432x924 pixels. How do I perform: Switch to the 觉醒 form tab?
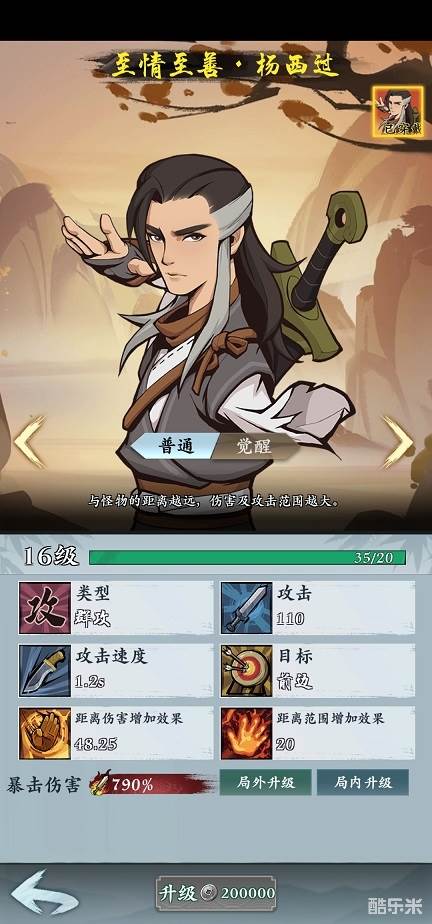coord(255,447)
